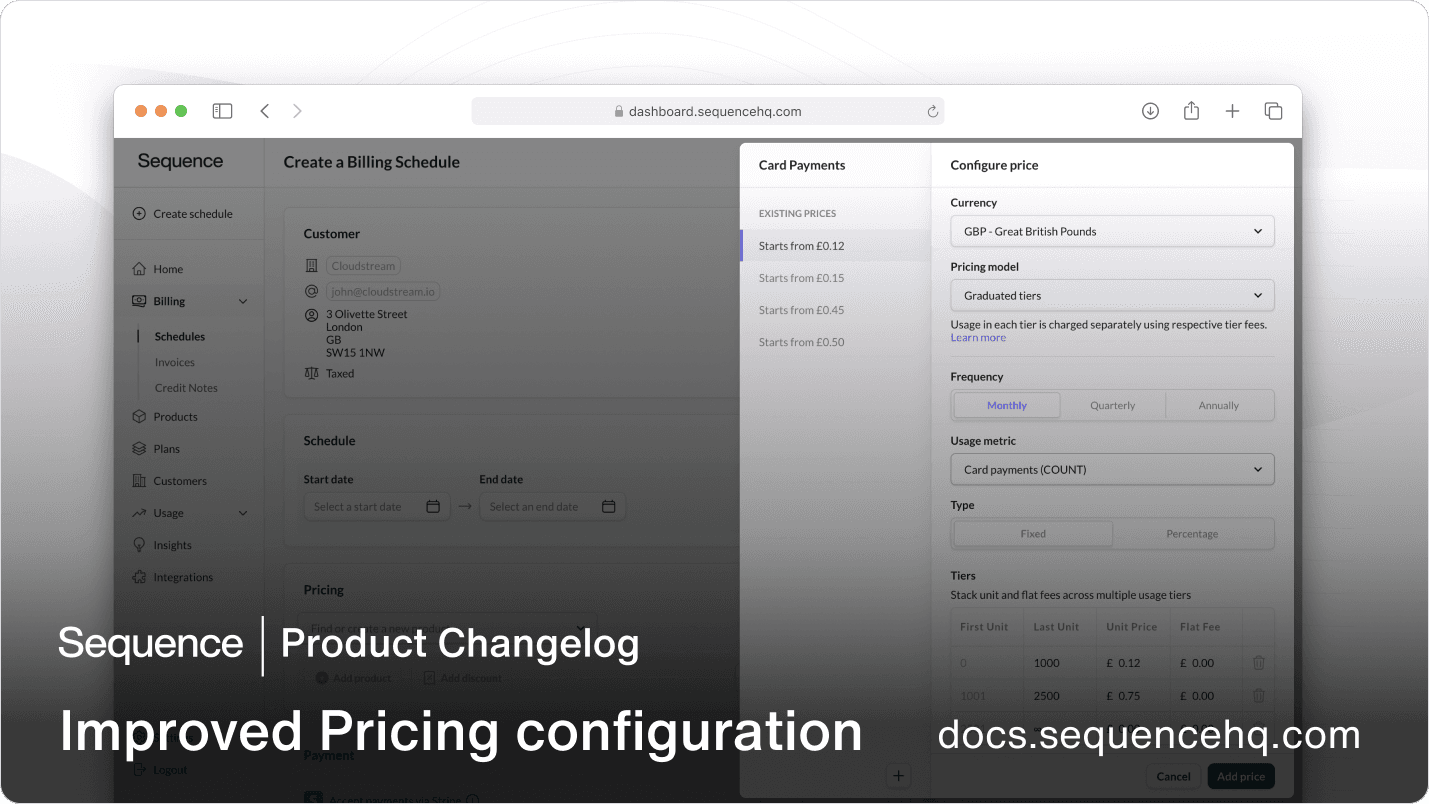Open Schedules in the Billing sidebar
1429x804 pixels.
pos(180,337)
